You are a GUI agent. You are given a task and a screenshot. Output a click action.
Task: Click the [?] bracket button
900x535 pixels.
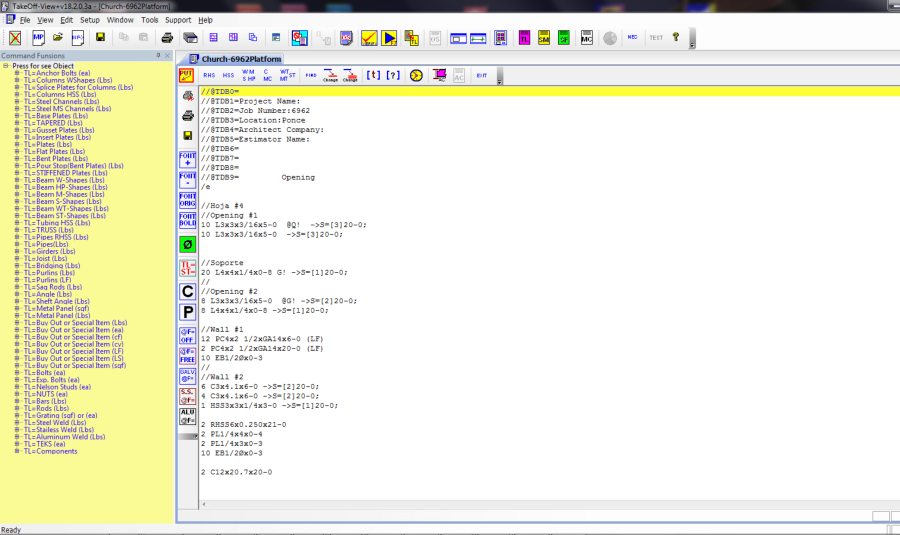point(393,75)
